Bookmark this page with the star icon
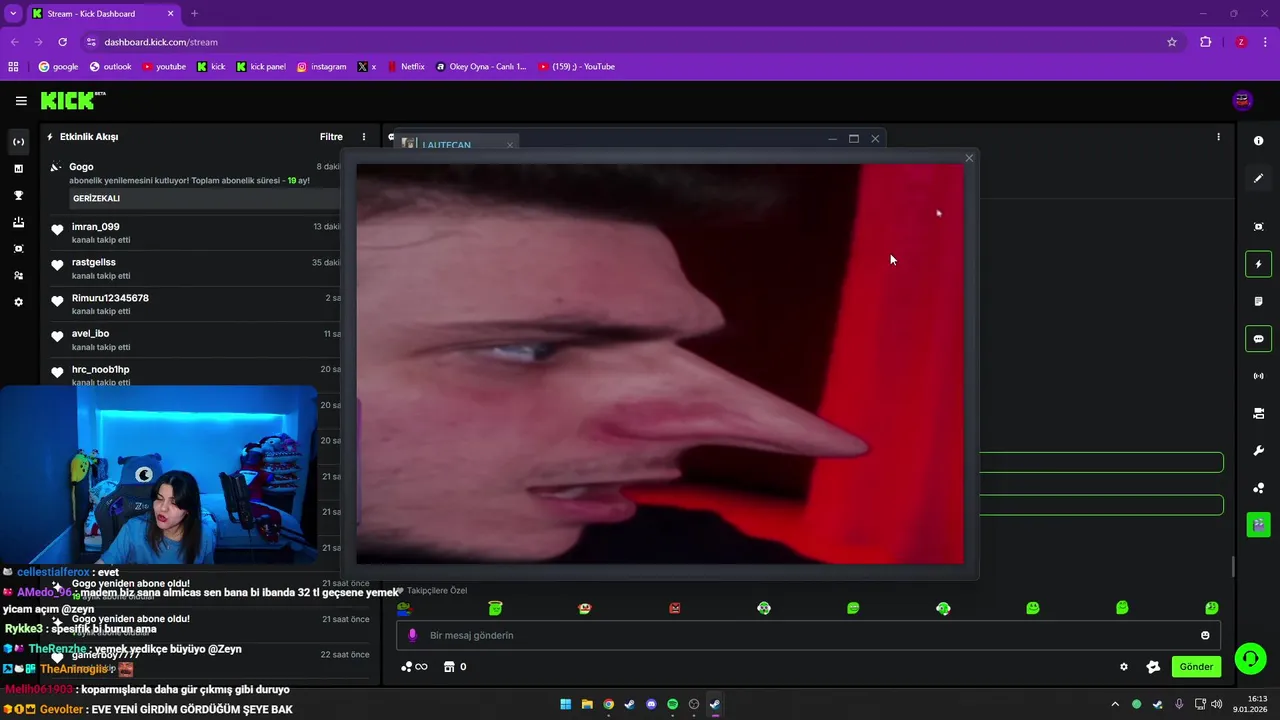The image size is (1280, 720). tap(1172, 42)
